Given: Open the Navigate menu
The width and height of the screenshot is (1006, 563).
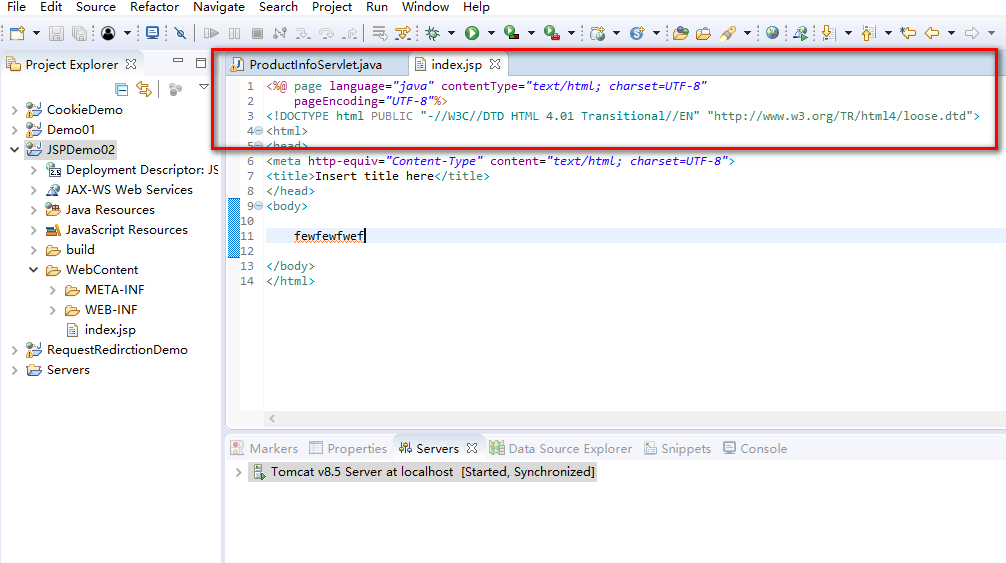Looking at the screenshot, I should (219, 7).
